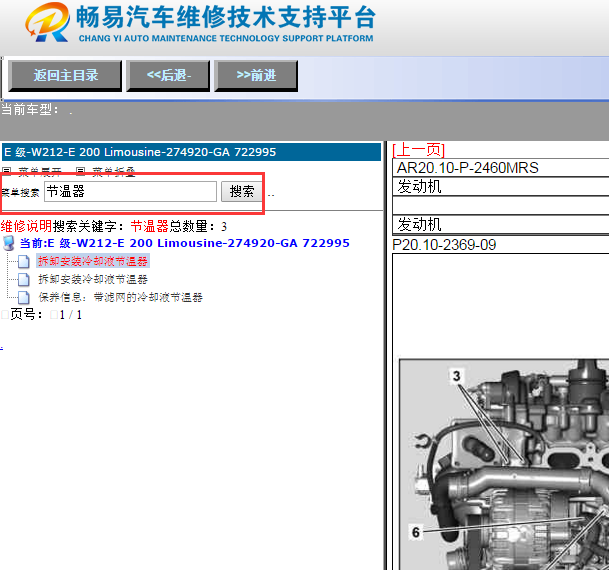Select root node 当前:E 级-W212-E 200 Limousine
This screenshot has height=570, width=609.
point(184,243)
